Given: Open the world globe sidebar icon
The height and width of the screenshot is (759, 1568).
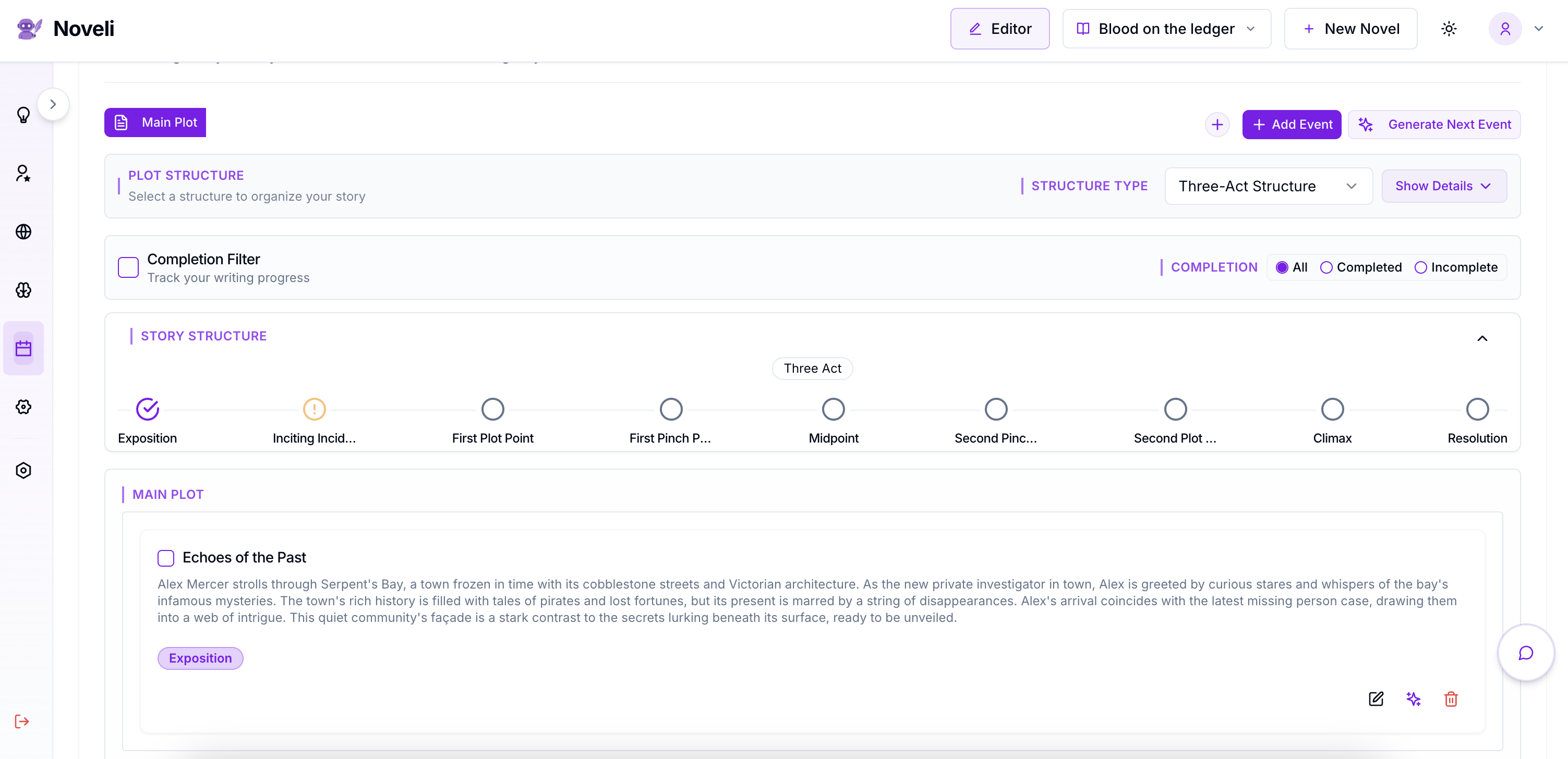Looking at the screenshot, I should [23, 231].
